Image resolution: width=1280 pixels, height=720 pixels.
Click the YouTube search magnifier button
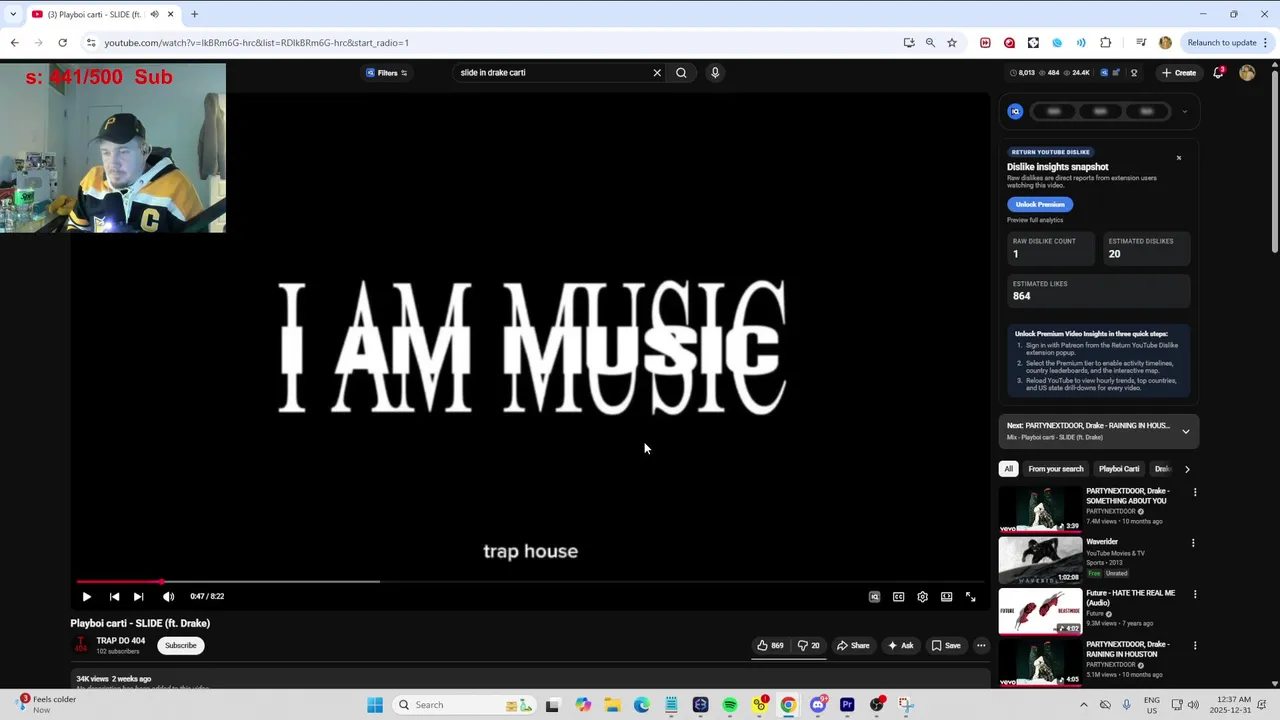point(681,73)
